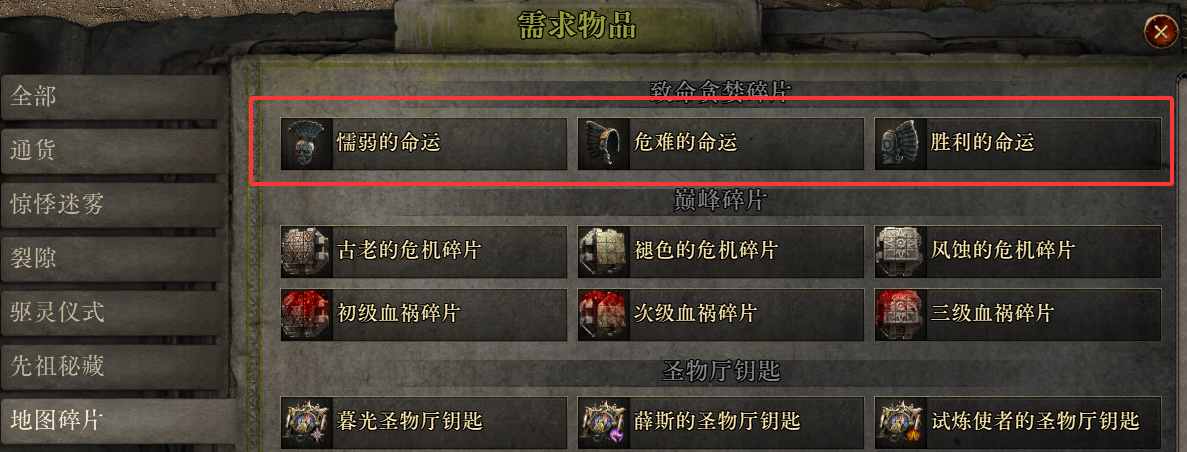Switch to the 通货 category
Viewport: 1187px width, 452px height.
click(114, 151)
